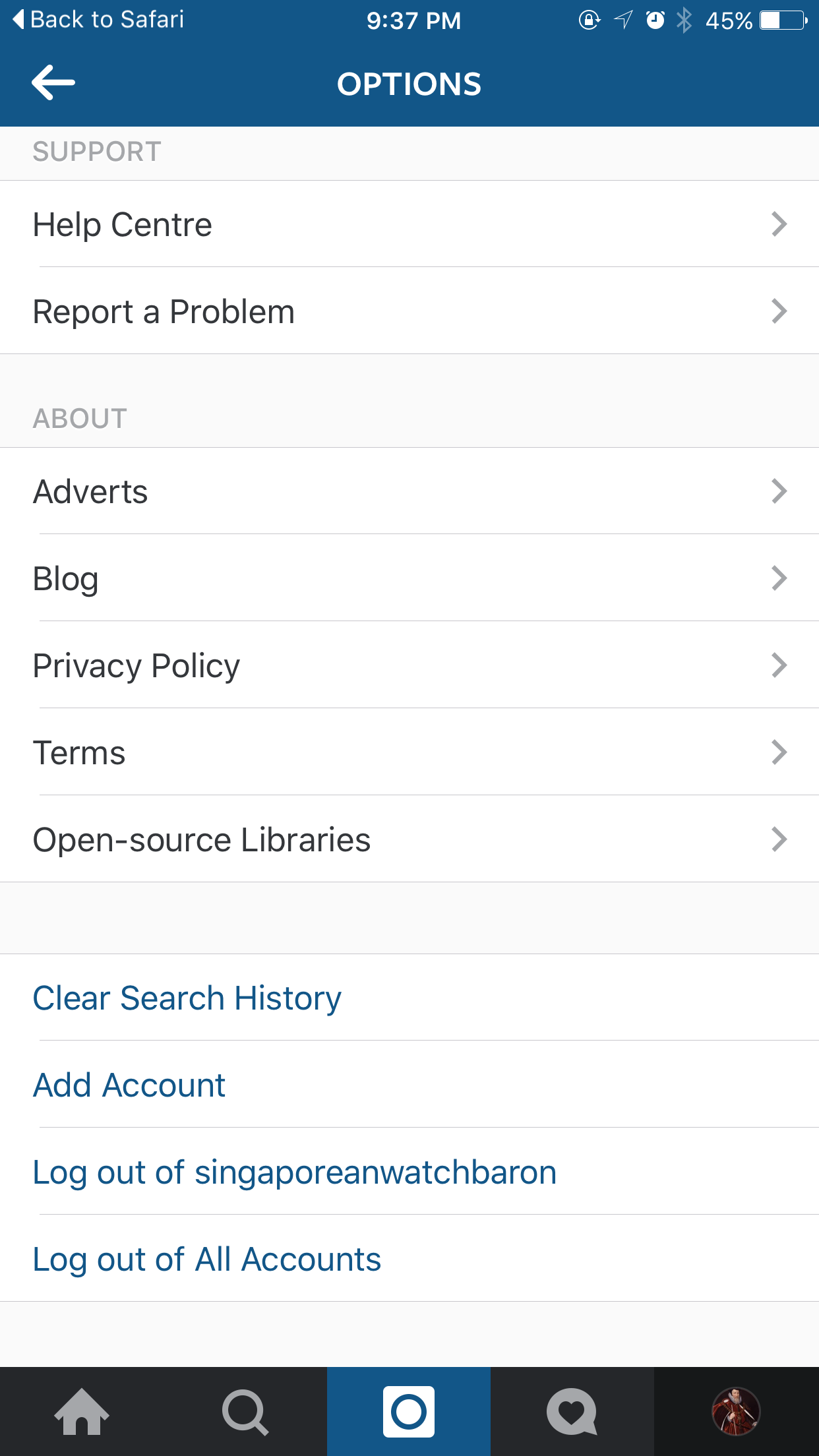Open the Search magnifier tab
The width and height of the screenshot is (819, 1456).
(x=245, y=1412)
